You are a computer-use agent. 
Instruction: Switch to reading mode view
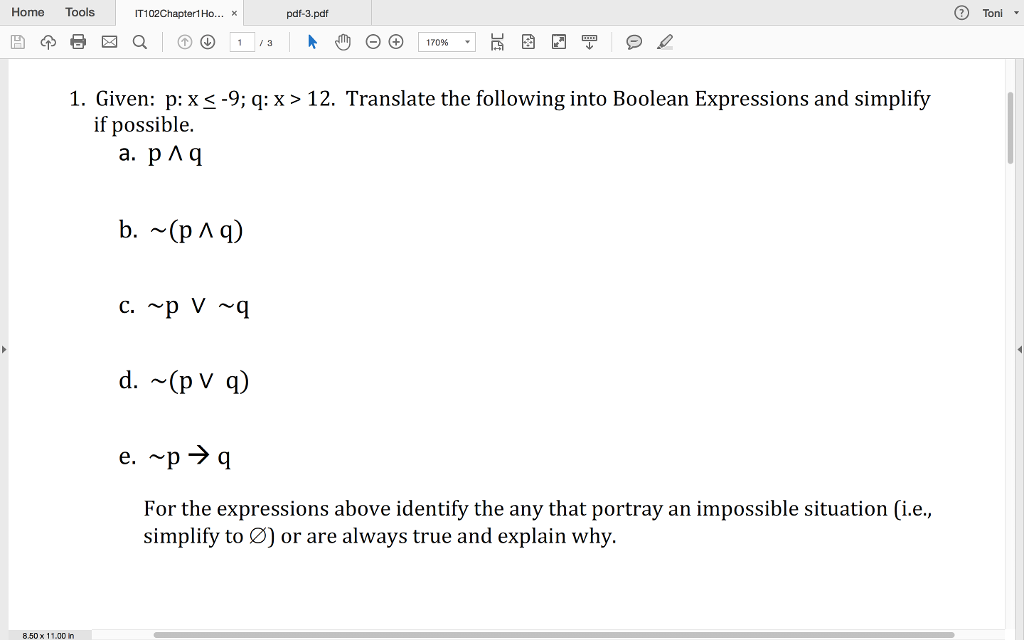[x=589, y=42]
